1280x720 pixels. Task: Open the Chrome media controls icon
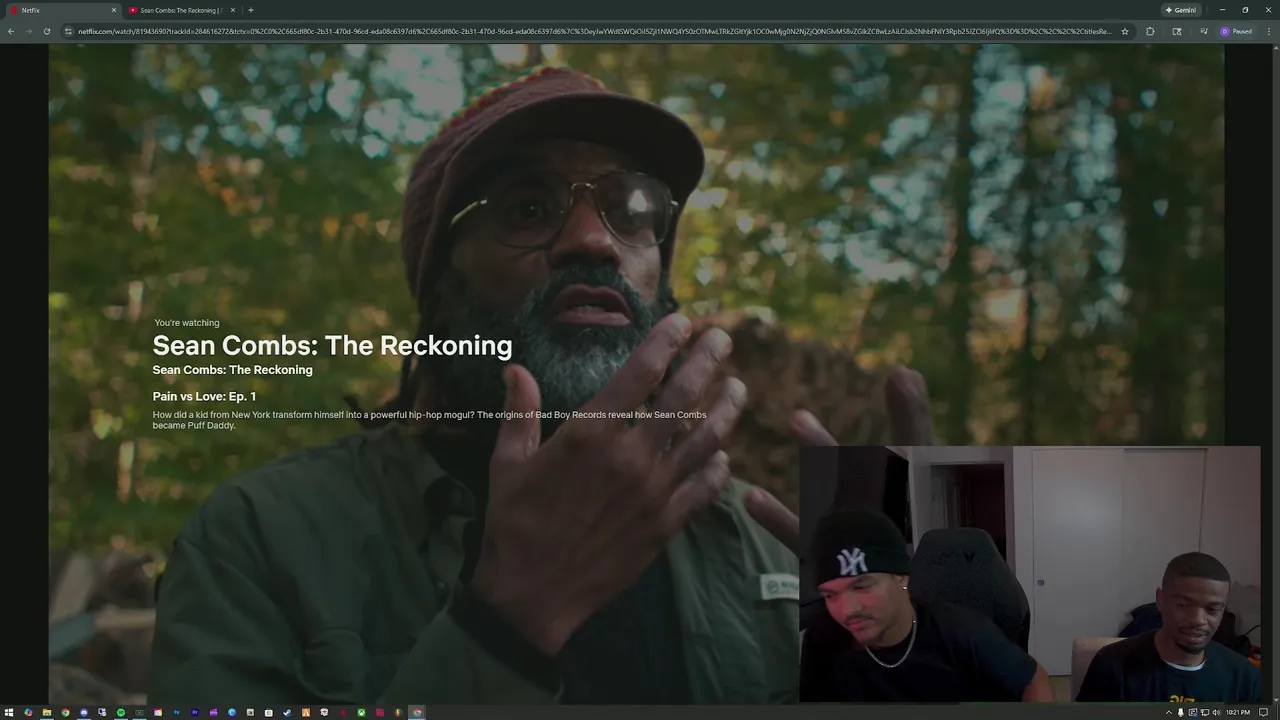[1204, 31]
